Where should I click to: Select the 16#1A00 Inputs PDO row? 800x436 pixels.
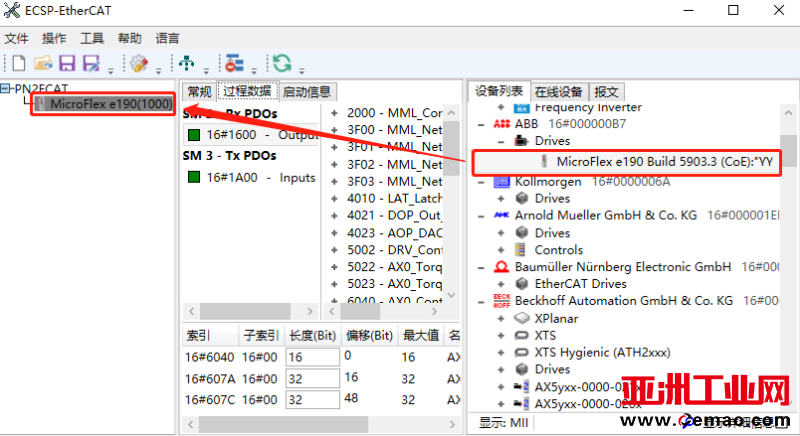tap(251, 177)
